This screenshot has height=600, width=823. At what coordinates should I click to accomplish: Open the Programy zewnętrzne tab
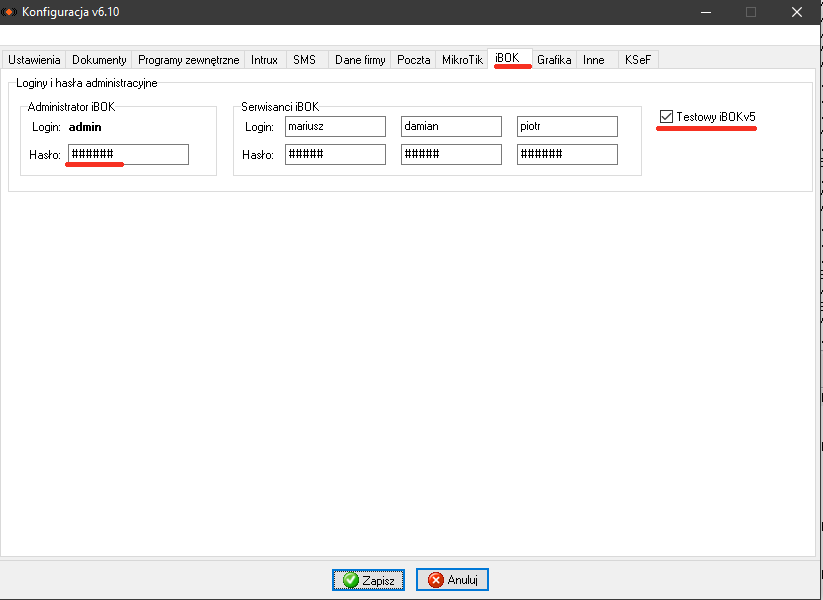click(188, 60)
